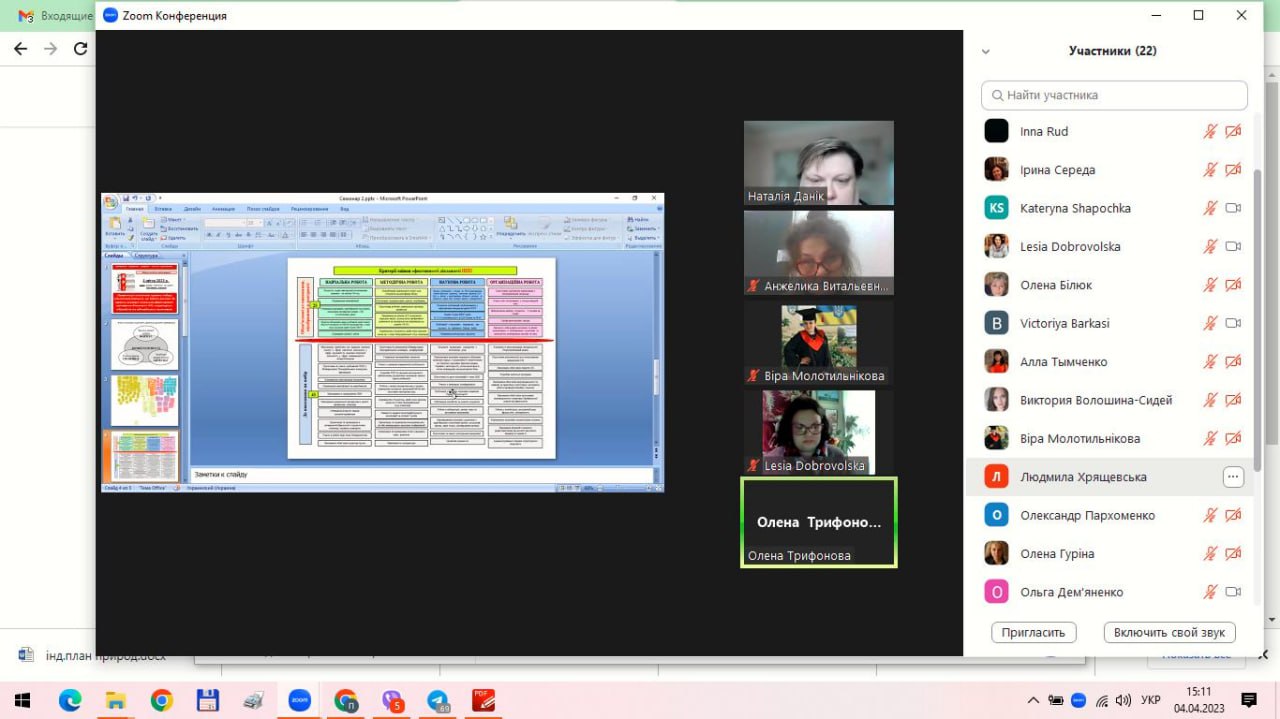Show hidden icons in the system tray
The image size is (1280, 719).
1031,700
